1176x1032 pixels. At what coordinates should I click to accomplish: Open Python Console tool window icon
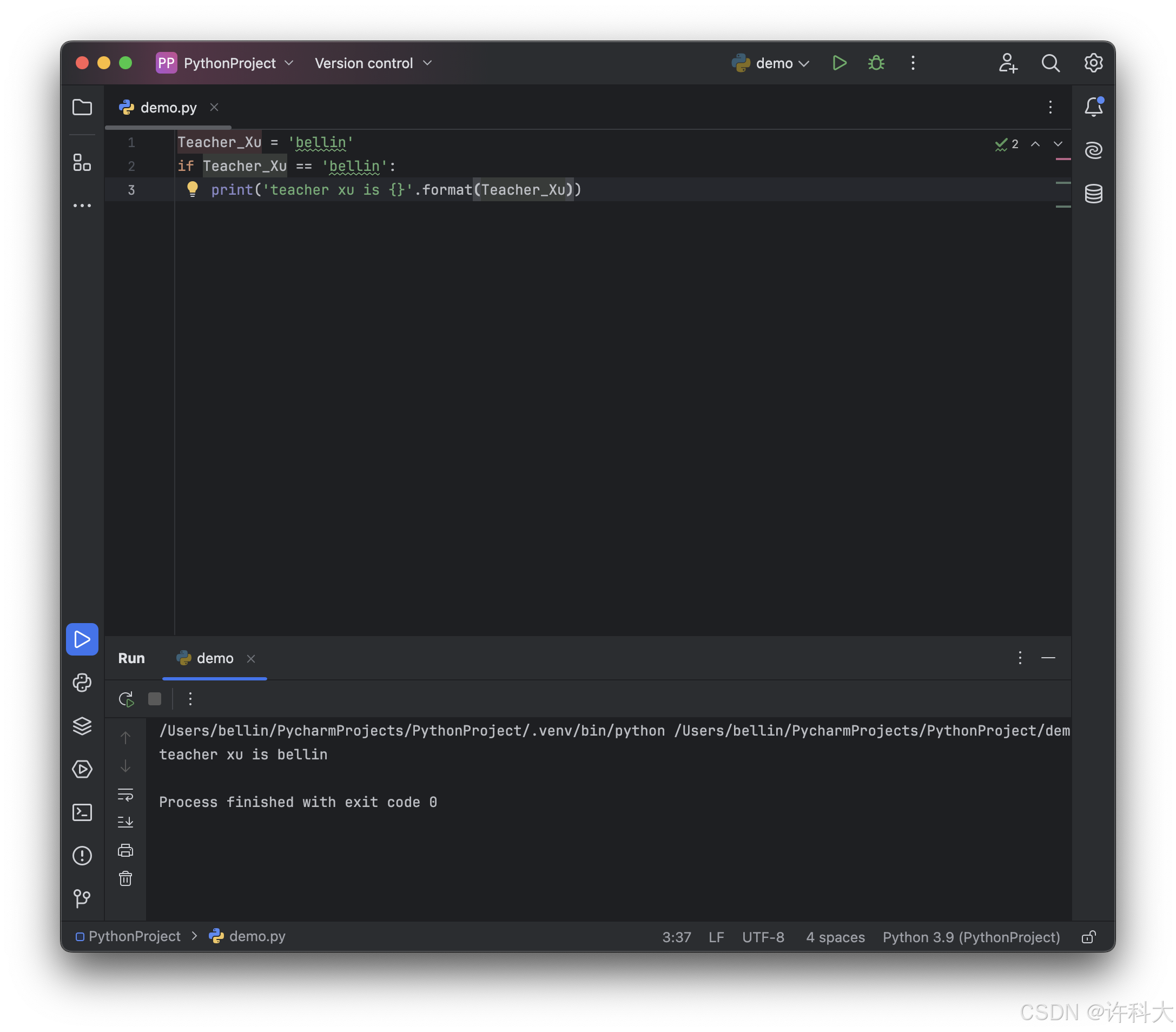pyautogui.click(x=82, y=683)
